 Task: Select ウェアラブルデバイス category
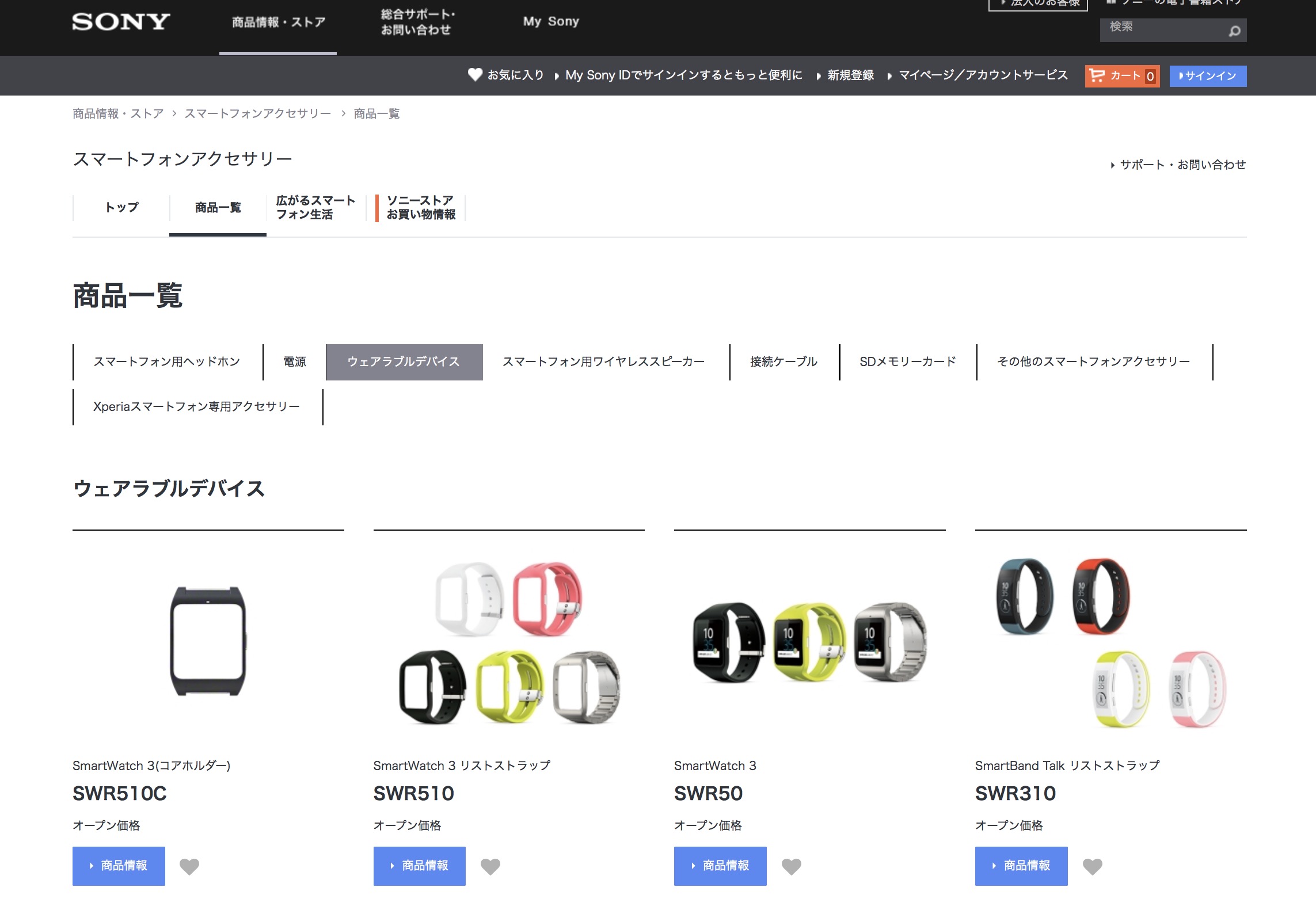(x=404, y=362)
